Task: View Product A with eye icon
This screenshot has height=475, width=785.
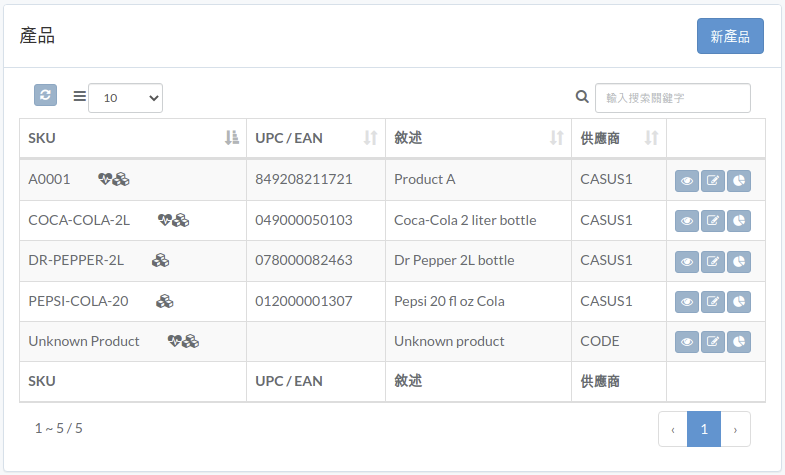Action: [x=687, y=181]
